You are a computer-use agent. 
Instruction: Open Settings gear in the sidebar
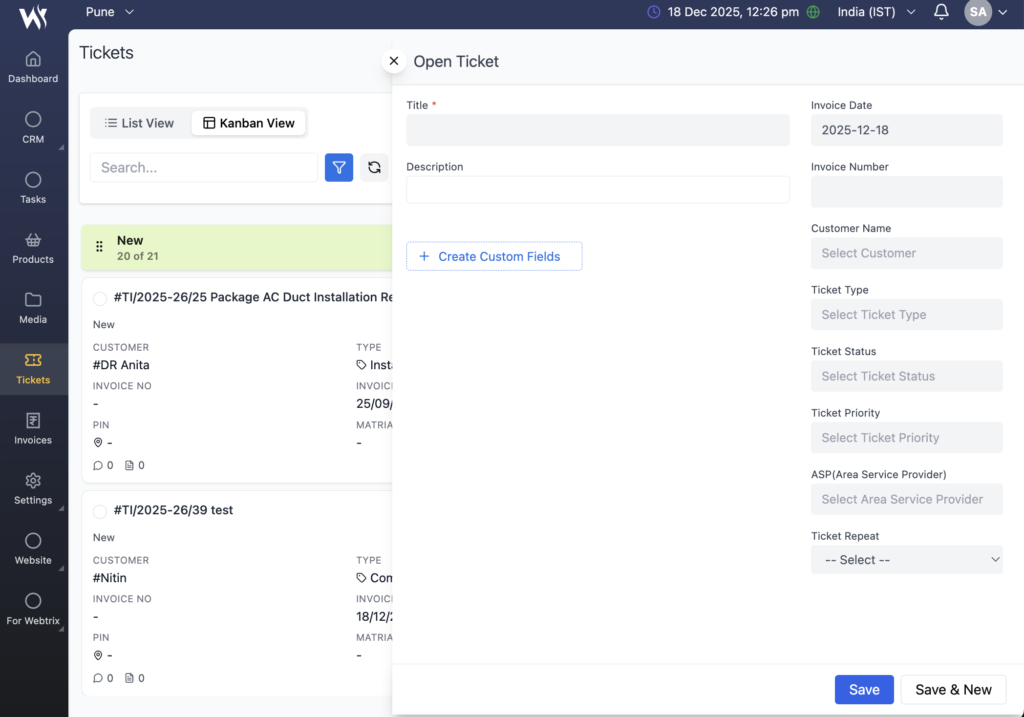coord(33,489)
